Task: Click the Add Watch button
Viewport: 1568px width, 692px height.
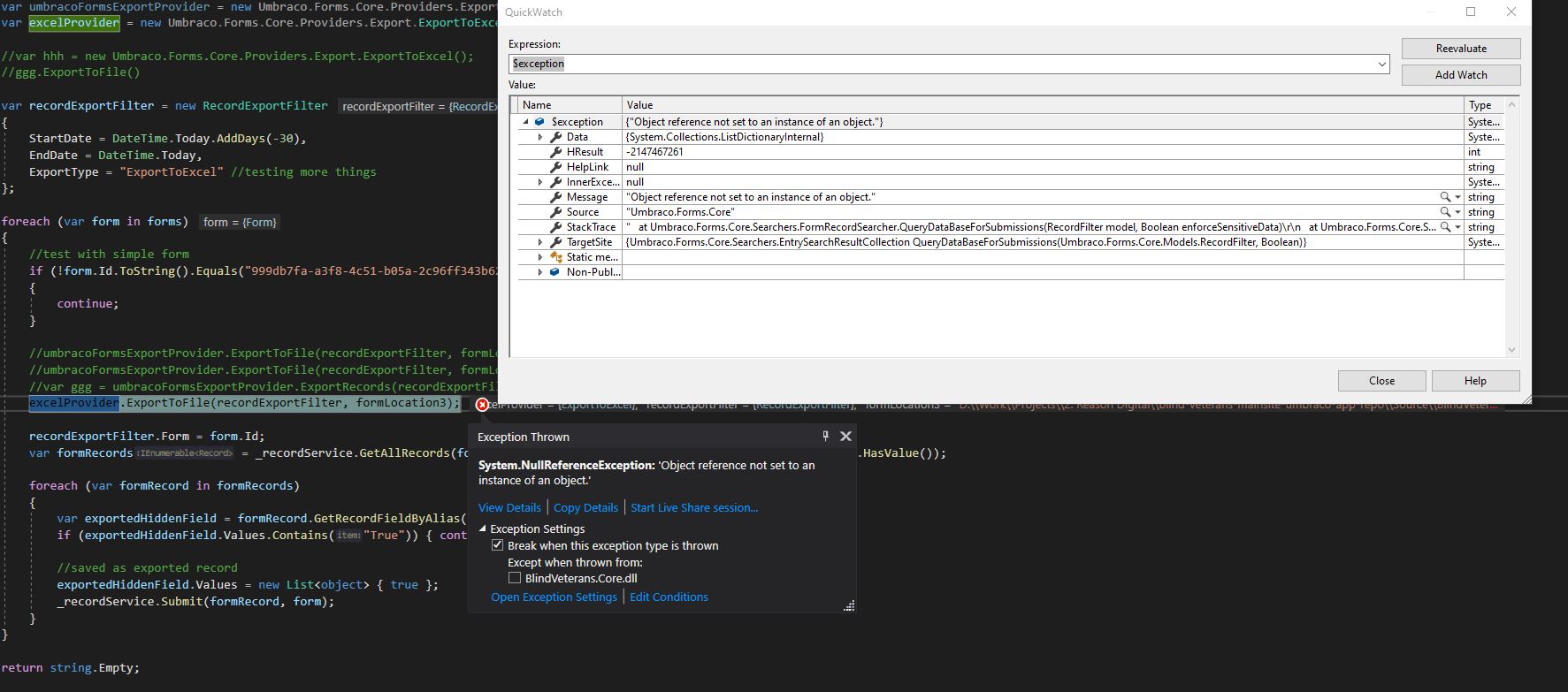Action: [1461, 75]
